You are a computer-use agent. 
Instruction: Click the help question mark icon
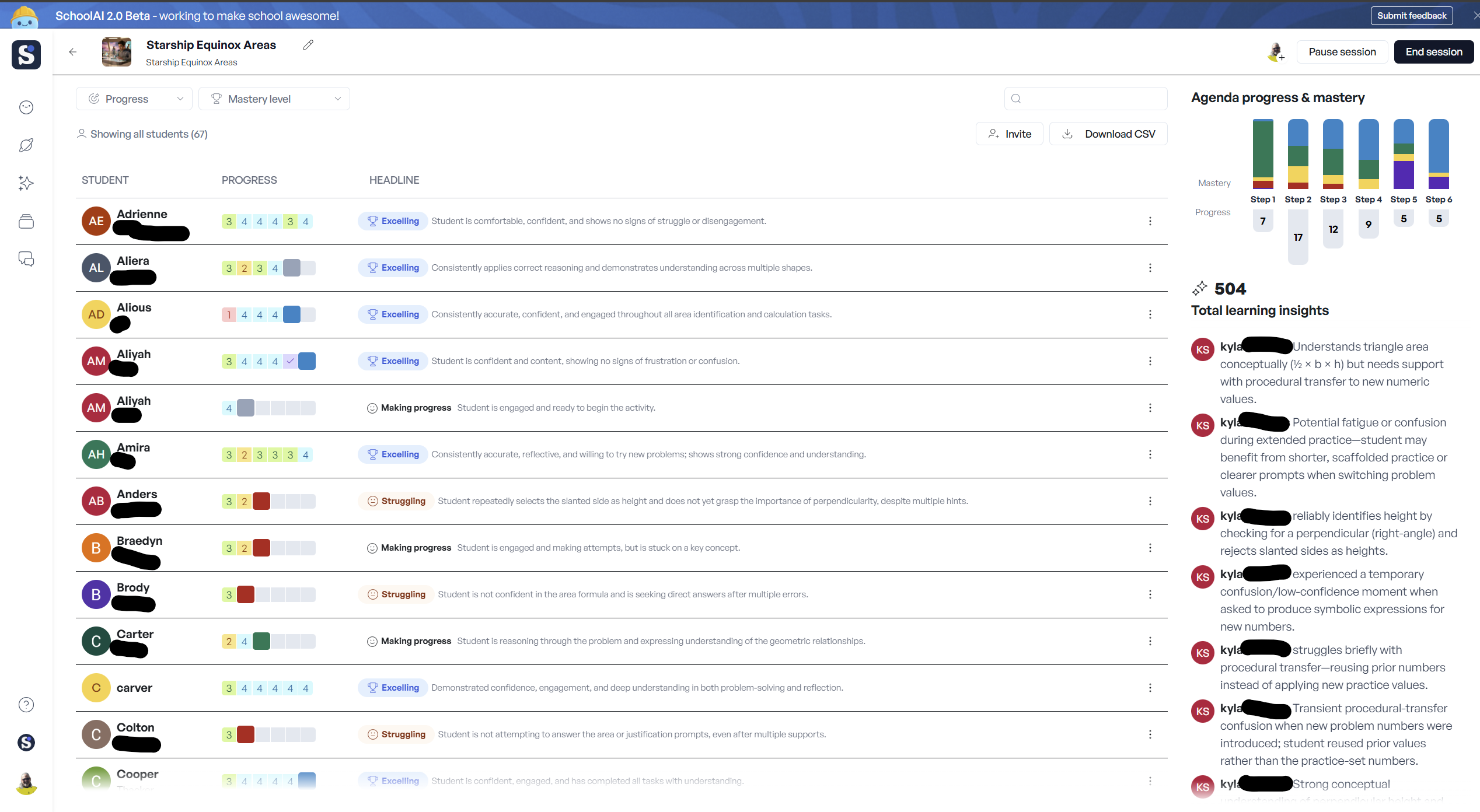click(x=26, y=705)
